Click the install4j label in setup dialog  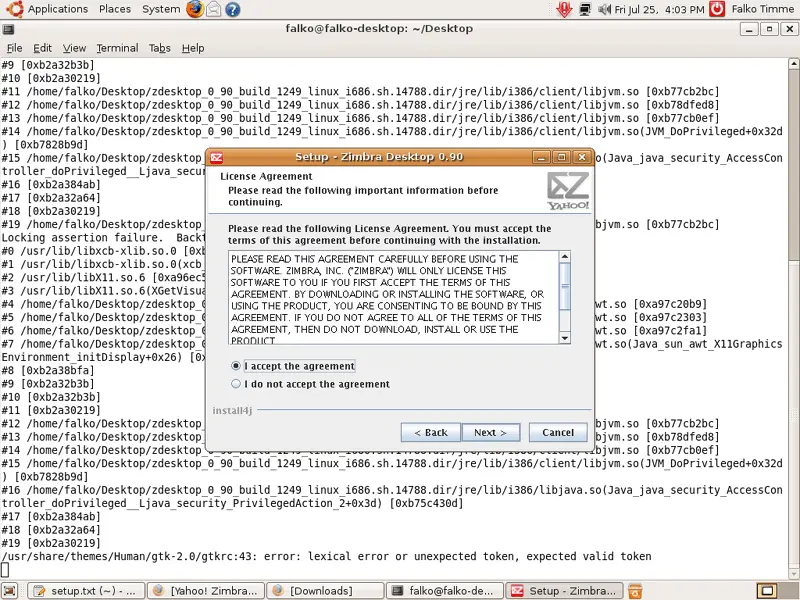pyautogui.click(x=232, y=410)
